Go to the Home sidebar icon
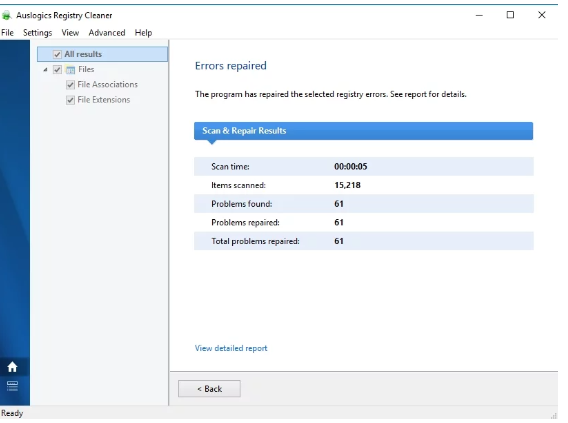This screenshot has height=423, width=568. point(12,367)
